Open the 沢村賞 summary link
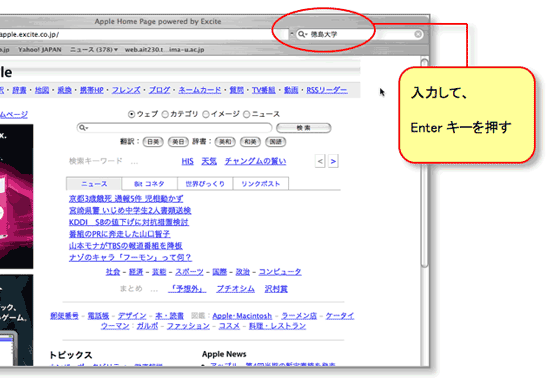 (276, 289)
